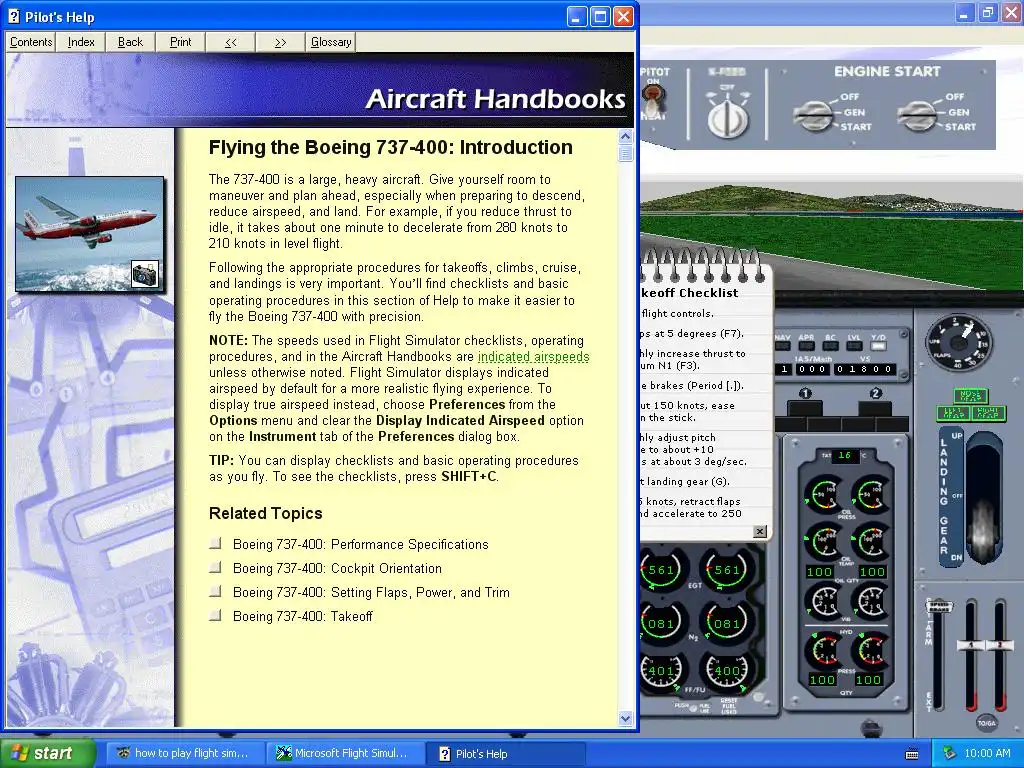Adjust throttle lever 2
Screen dimensions: 1024x768
pyautogui.click(x=999, y=645)
